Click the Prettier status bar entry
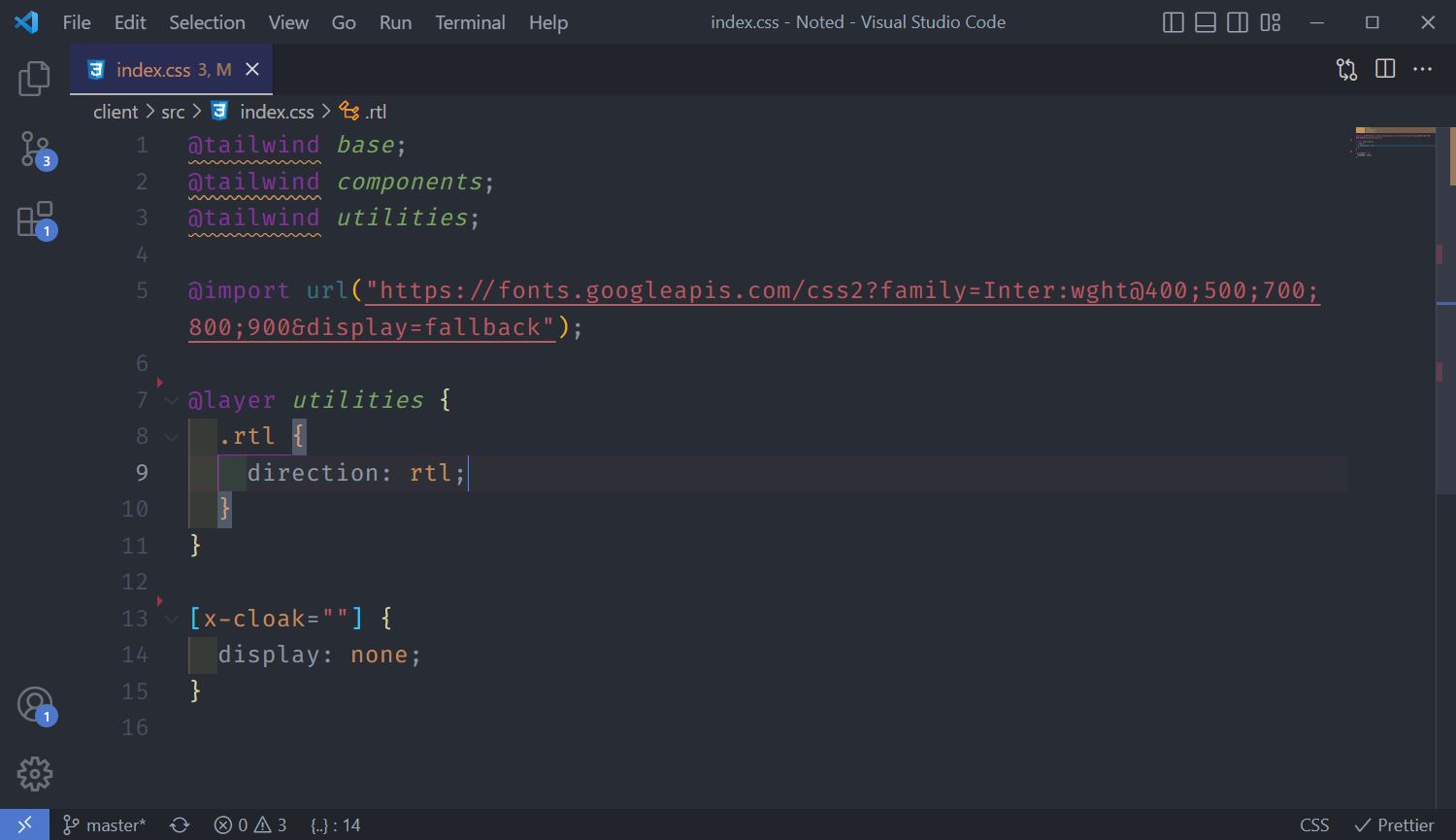 coord(1393,824)
